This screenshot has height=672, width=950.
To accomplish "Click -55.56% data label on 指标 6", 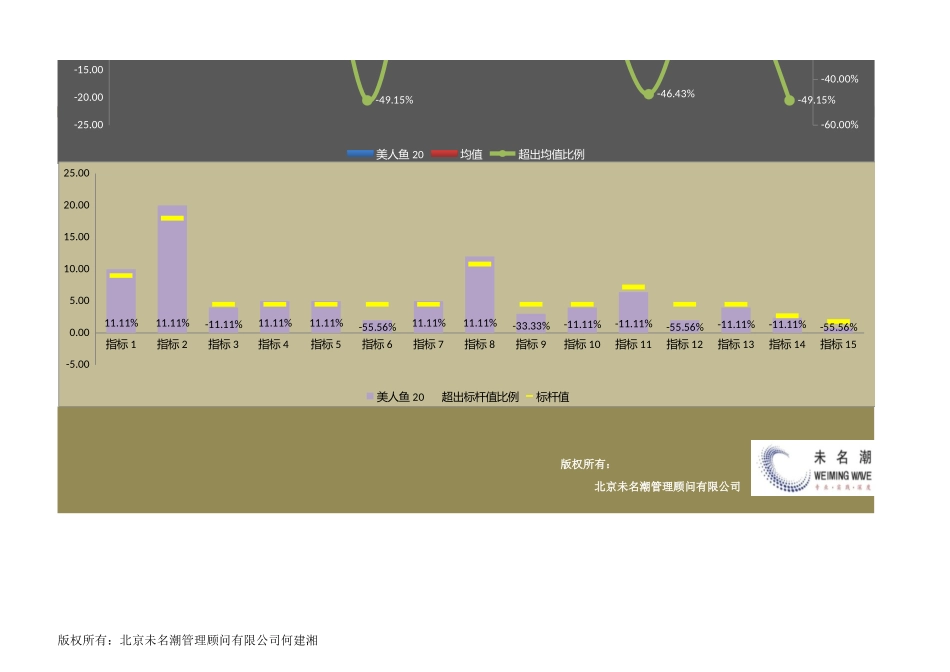I will coord(377,327).
